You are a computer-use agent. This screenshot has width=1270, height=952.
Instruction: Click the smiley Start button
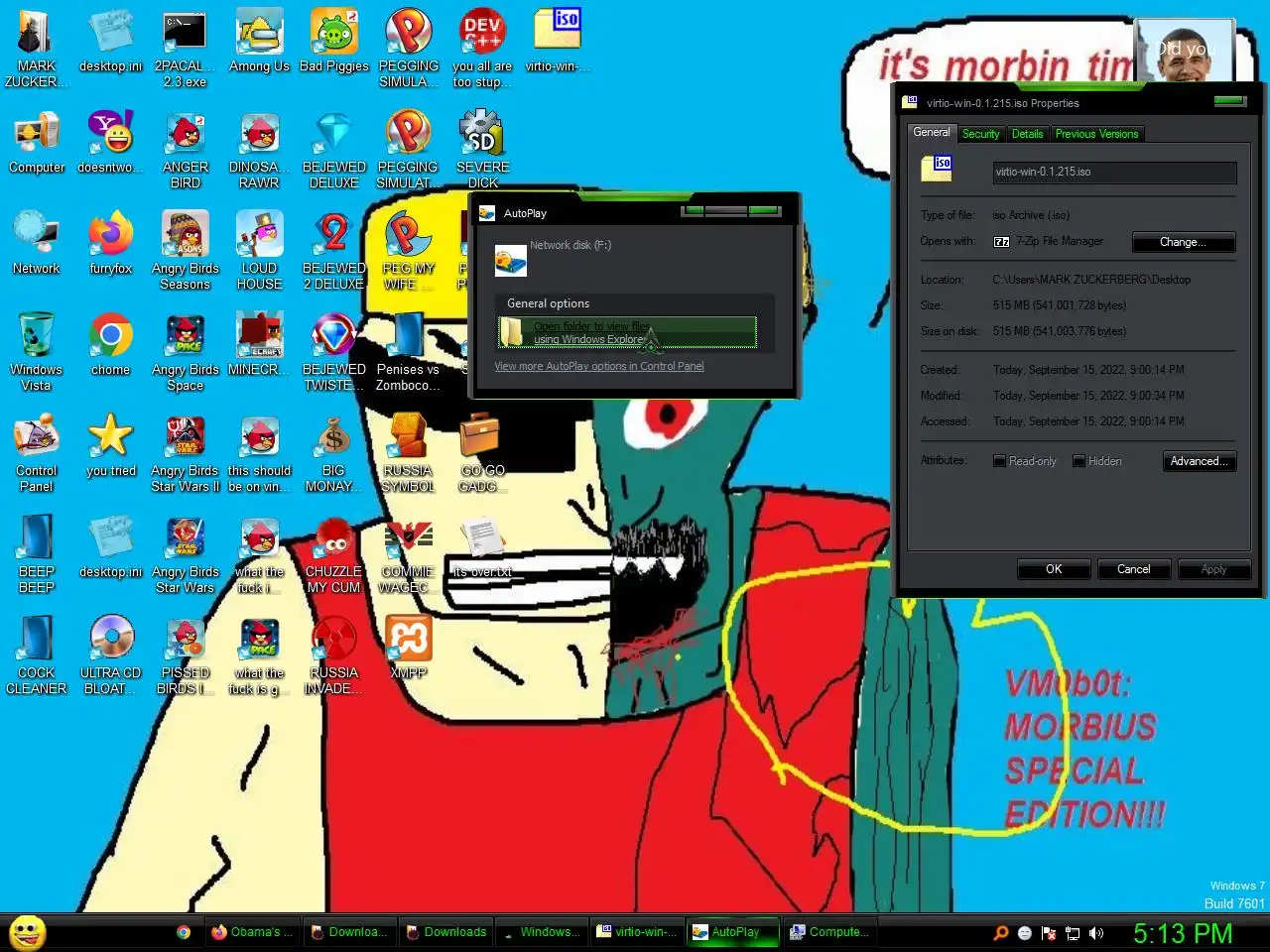pos(28,932)
